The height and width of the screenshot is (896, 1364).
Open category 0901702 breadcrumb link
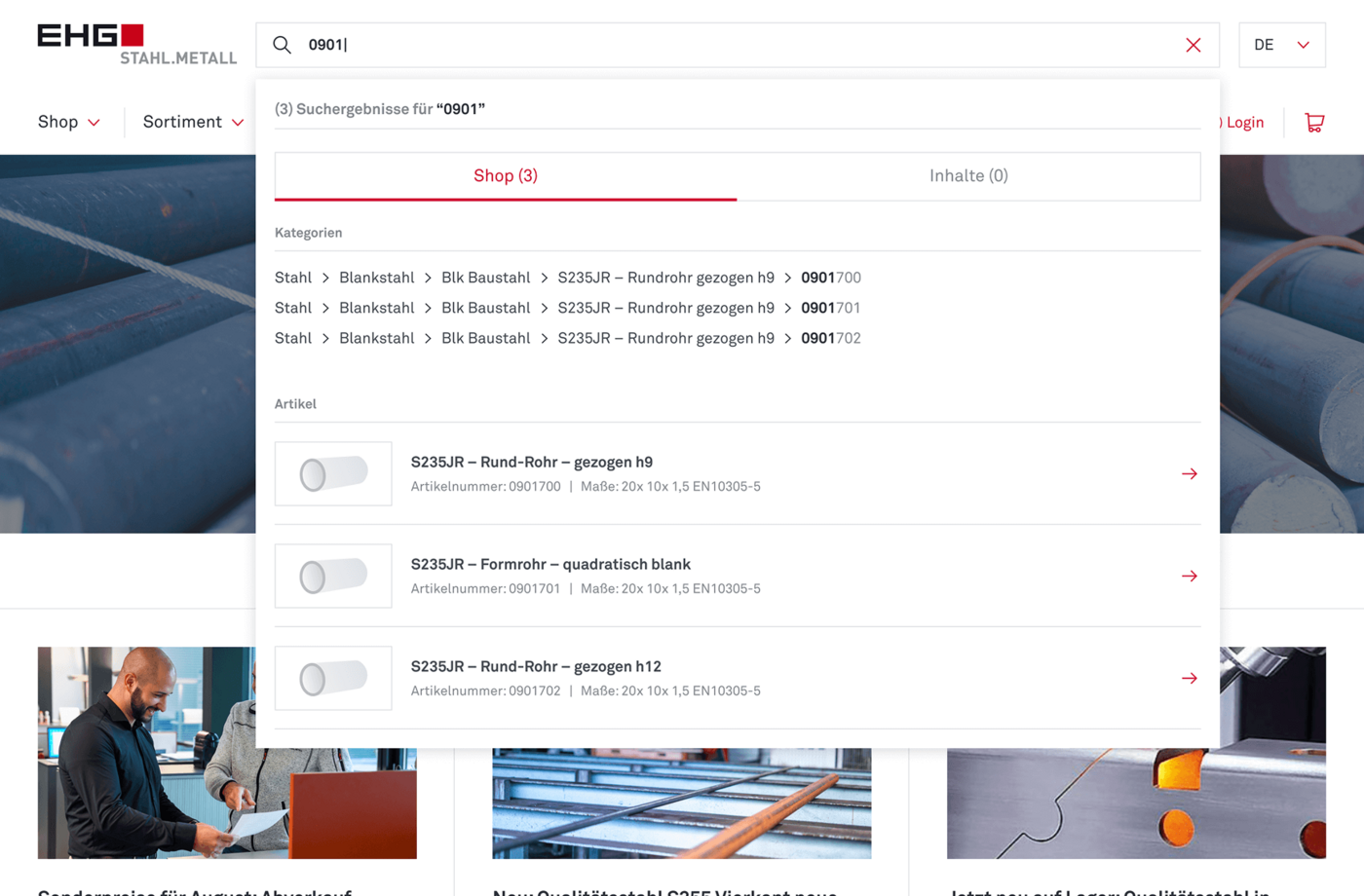point(830,339)
